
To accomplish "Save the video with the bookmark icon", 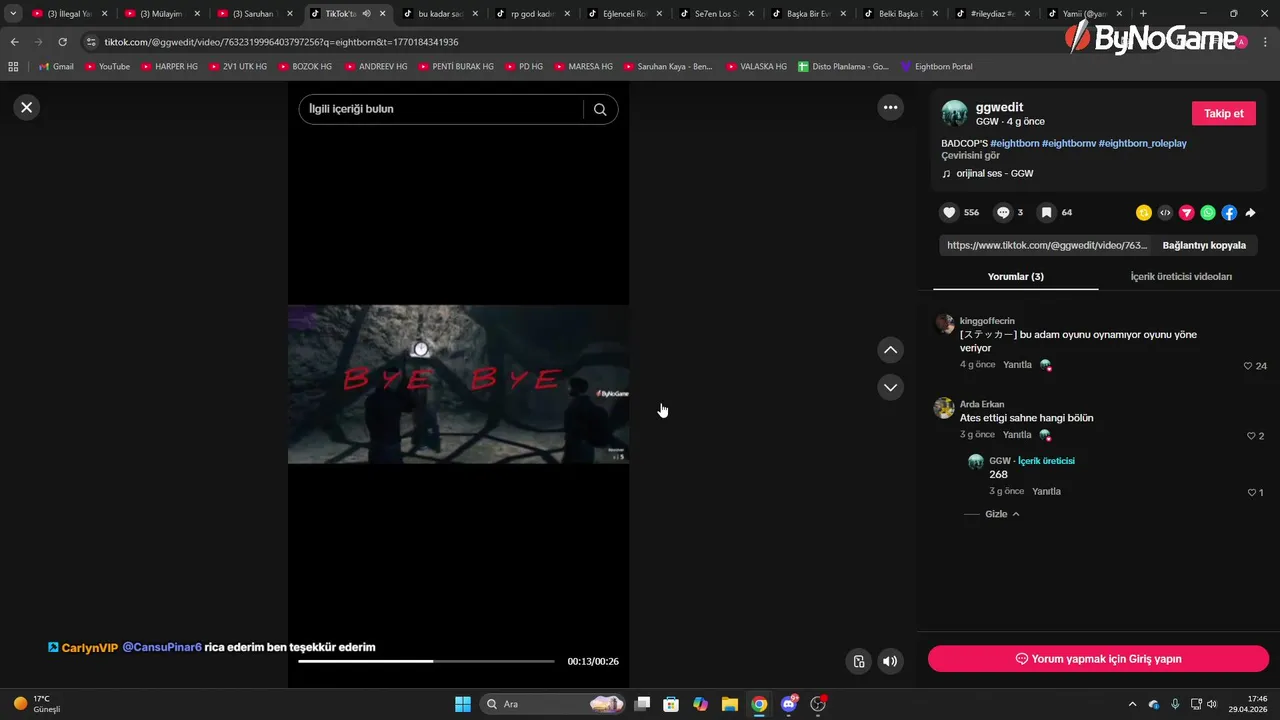I will point(1046,212).
